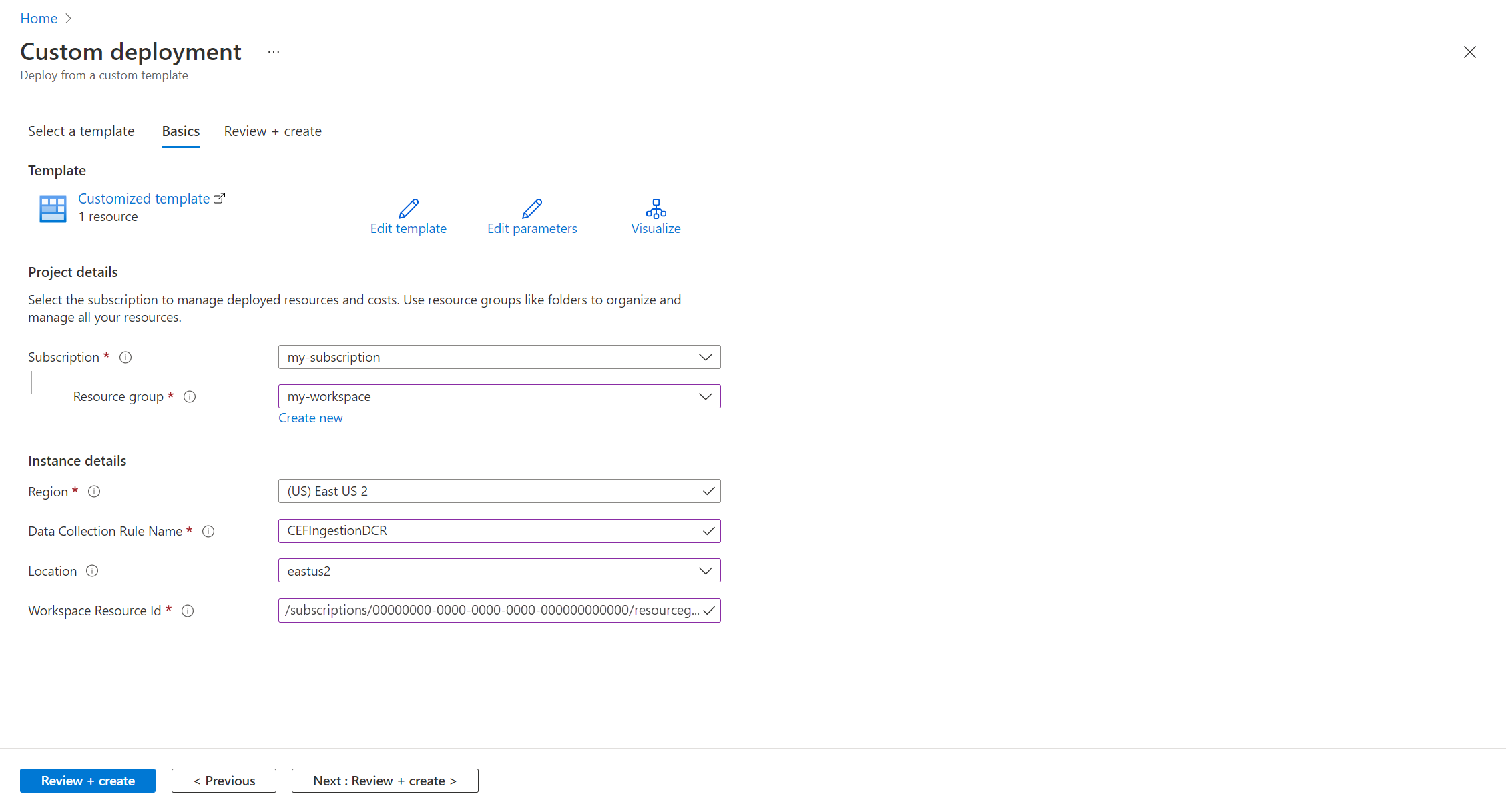Go back with the Previous button
1506x812 pixels.
pos(224,781)
